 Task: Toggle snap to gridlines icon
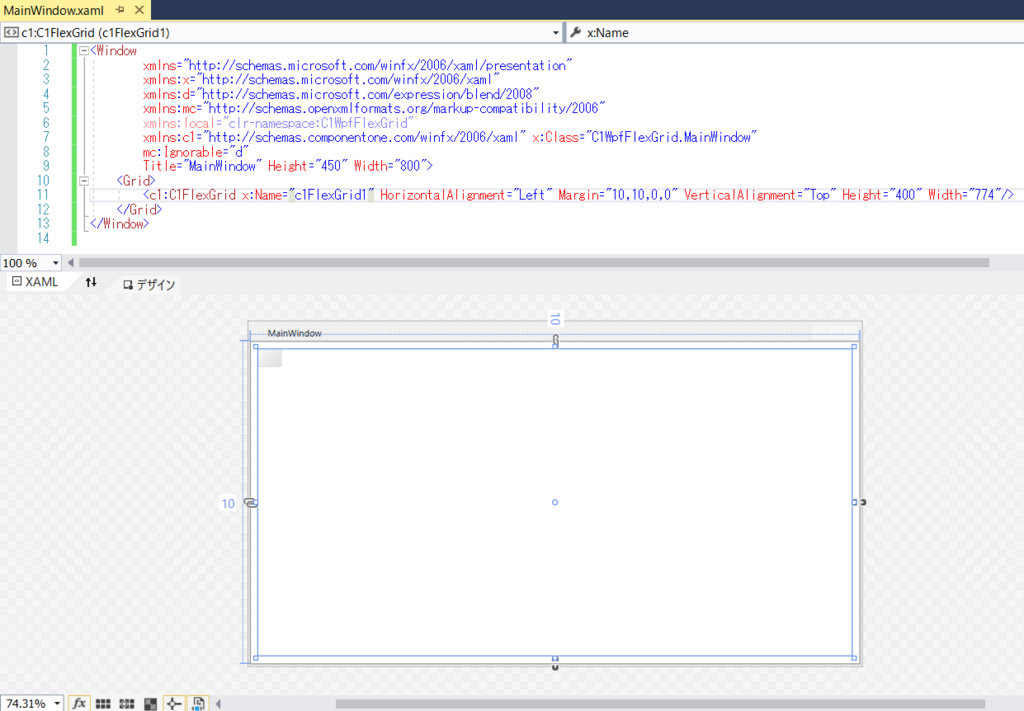127,703
